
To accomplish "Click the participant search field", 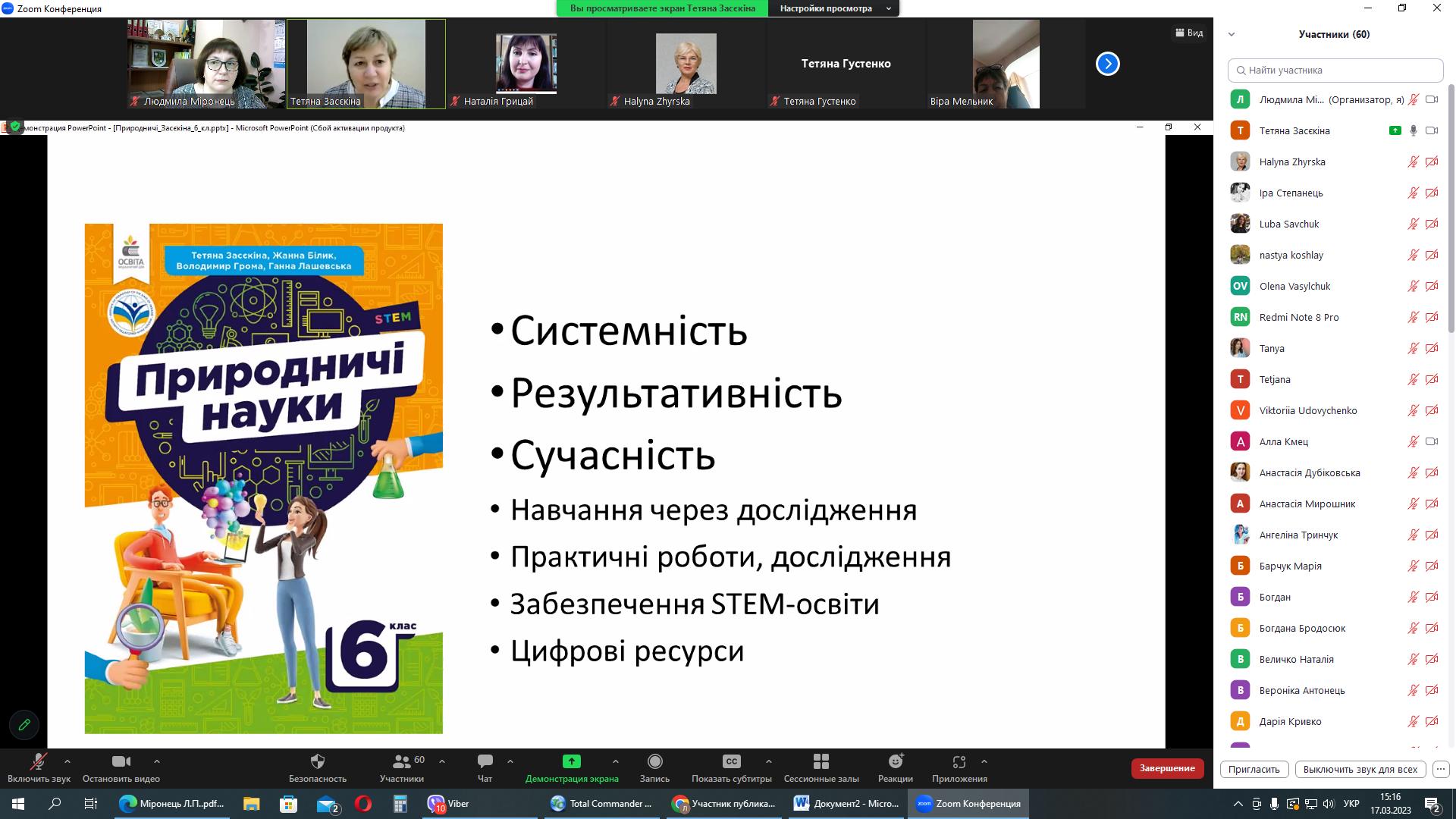I will tap(1335, 70).
